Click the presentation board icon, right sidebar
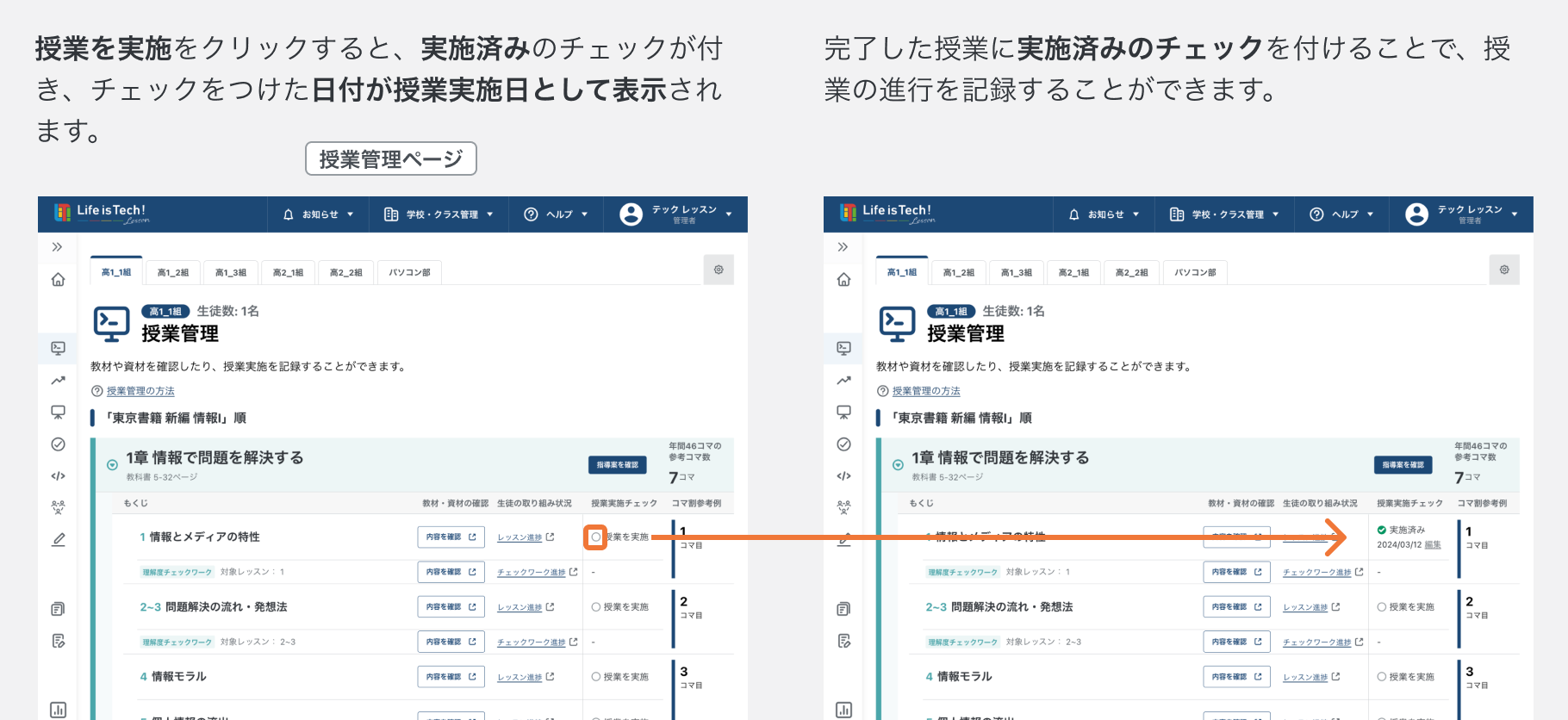The image size is (1568, 720). tap(843, 413)
